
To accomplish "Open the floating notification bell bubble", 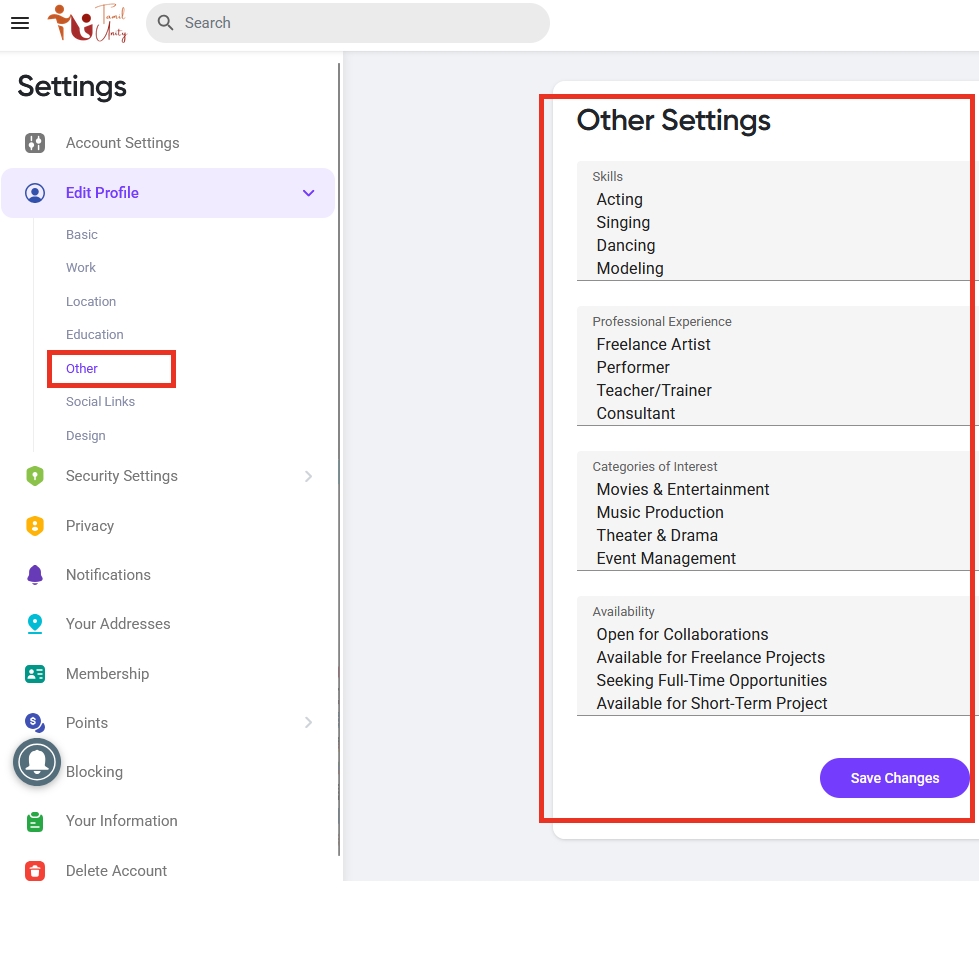I will tap(37, 762).
